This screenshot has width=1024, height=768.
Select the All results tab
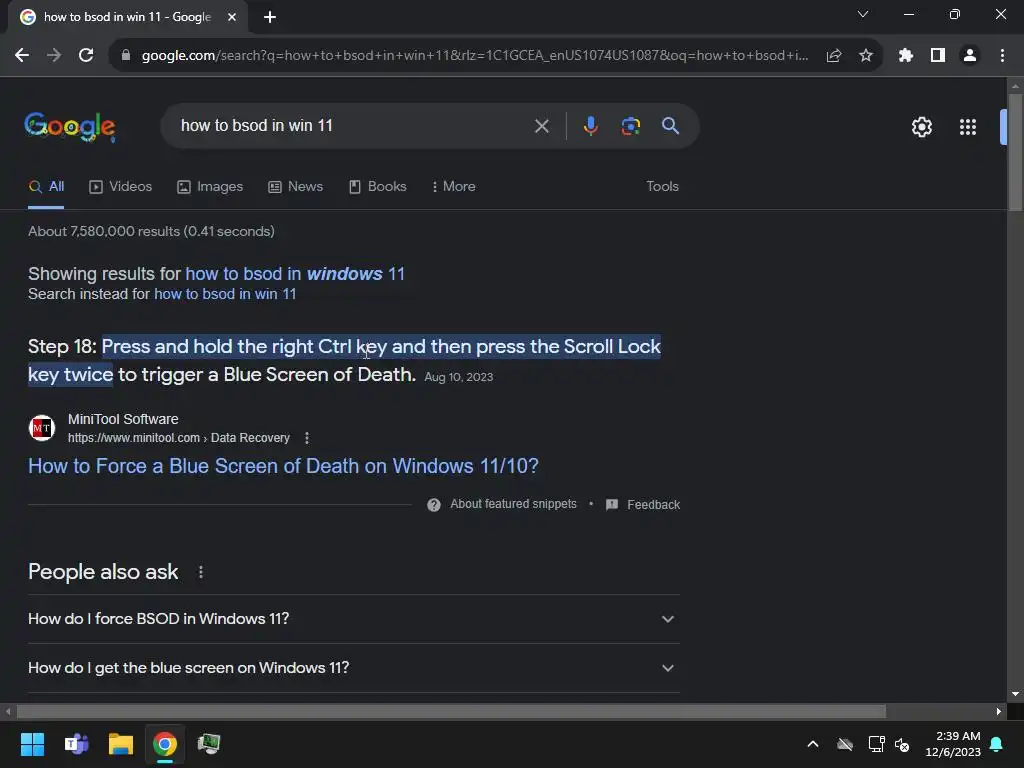[46, 187]
